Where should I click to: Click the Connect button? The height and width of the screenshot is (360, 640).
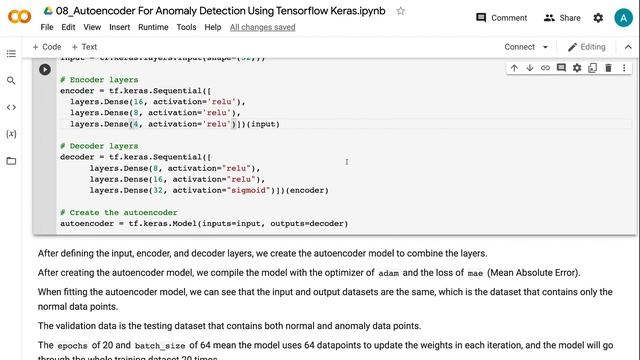click(519, 47)
